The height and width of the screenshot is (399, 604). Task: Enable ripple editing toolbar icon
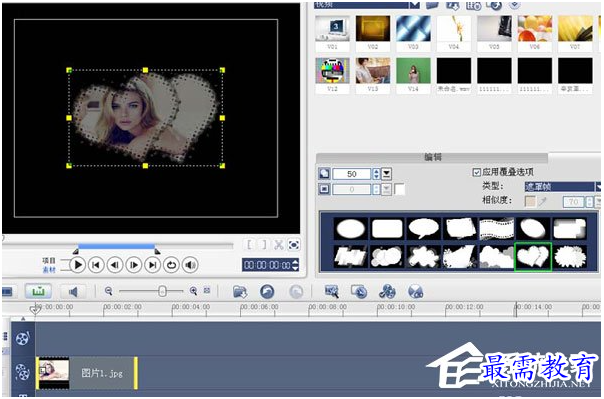tap(415, 292)
